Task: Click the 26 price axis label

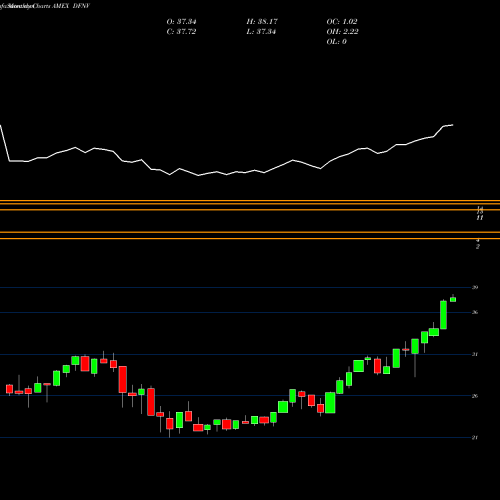Action: [475, 396]
